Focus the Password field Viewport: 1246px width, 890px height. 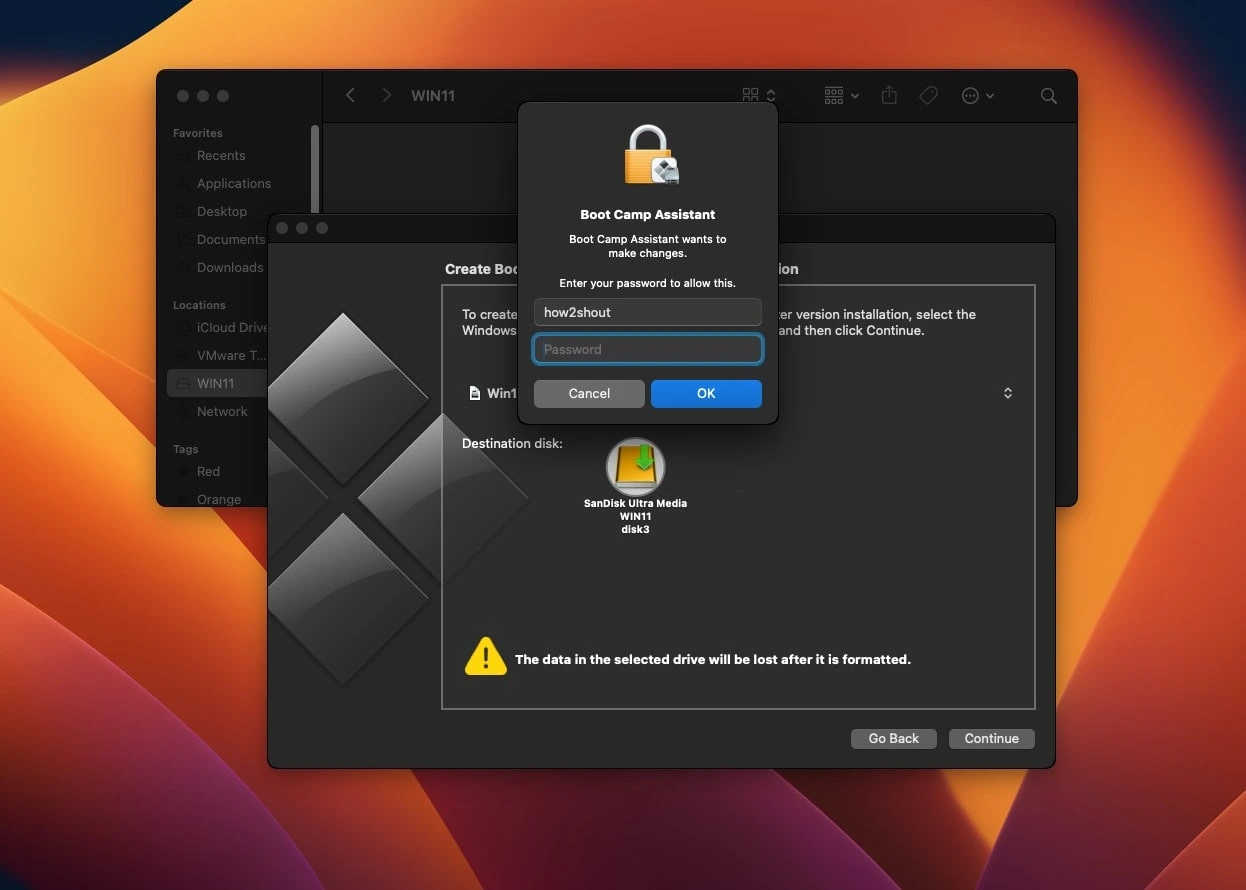pos(648,349)
